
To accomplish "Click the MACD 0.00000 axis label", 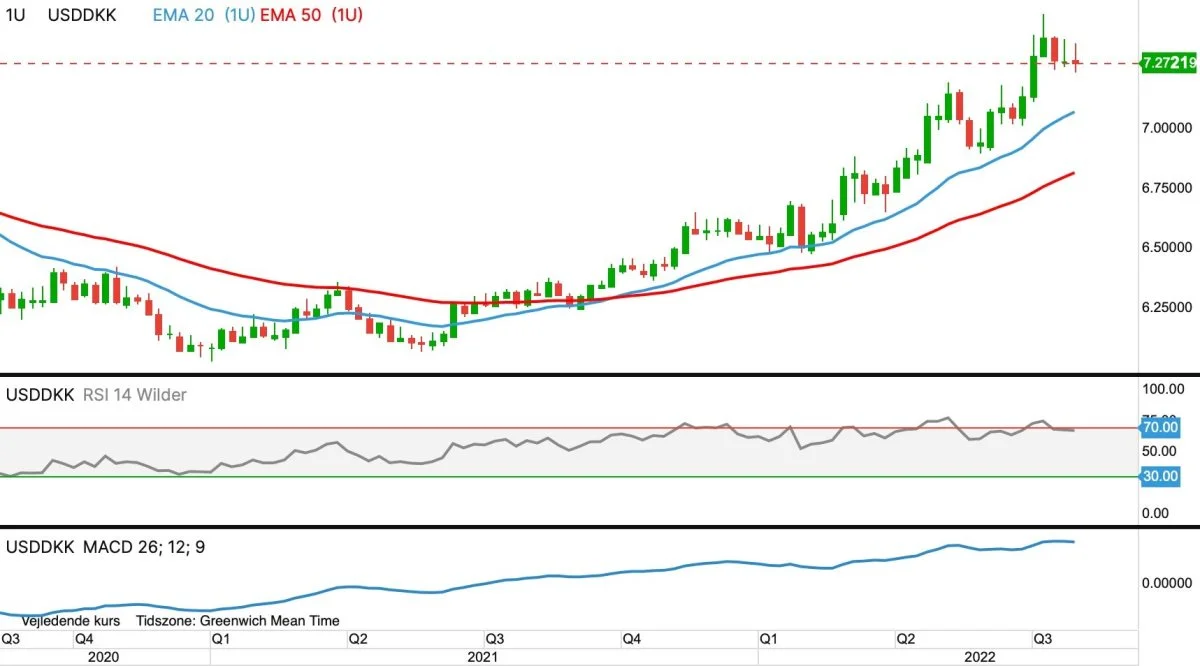I will tap(1168, 582).
